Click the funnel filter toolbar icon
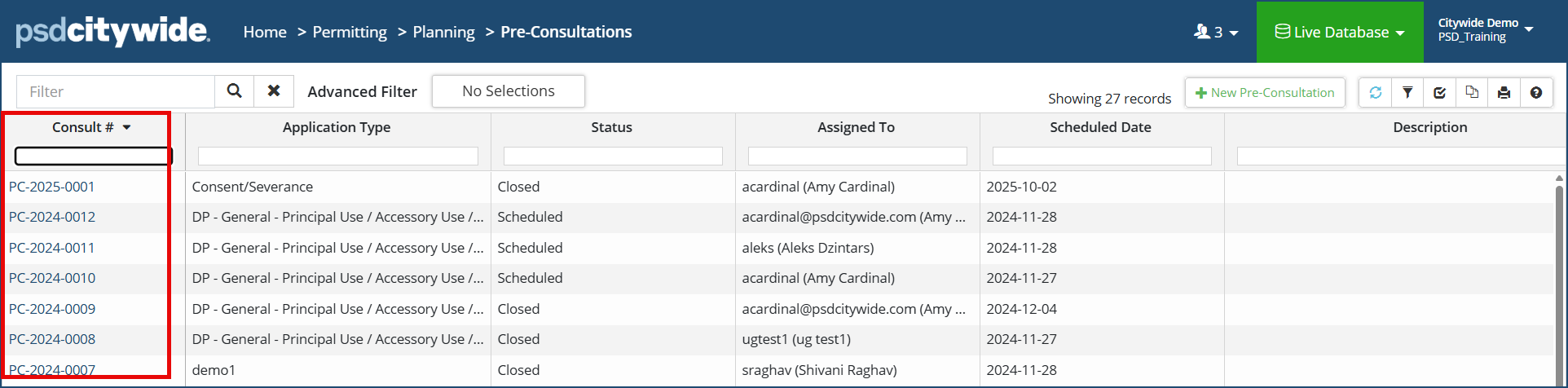Image resolution: width=1568 pixels, height=388 pixels. click(x=1407, y=93)
